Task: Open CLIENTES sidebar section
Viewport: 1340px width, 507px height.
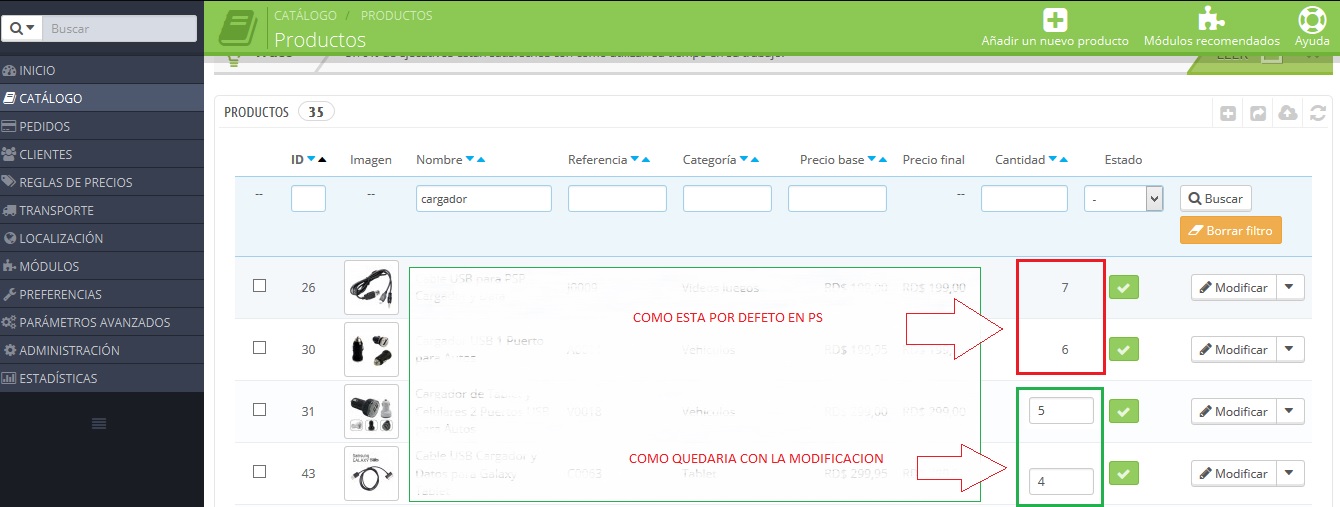Action: tap(102, 155)
